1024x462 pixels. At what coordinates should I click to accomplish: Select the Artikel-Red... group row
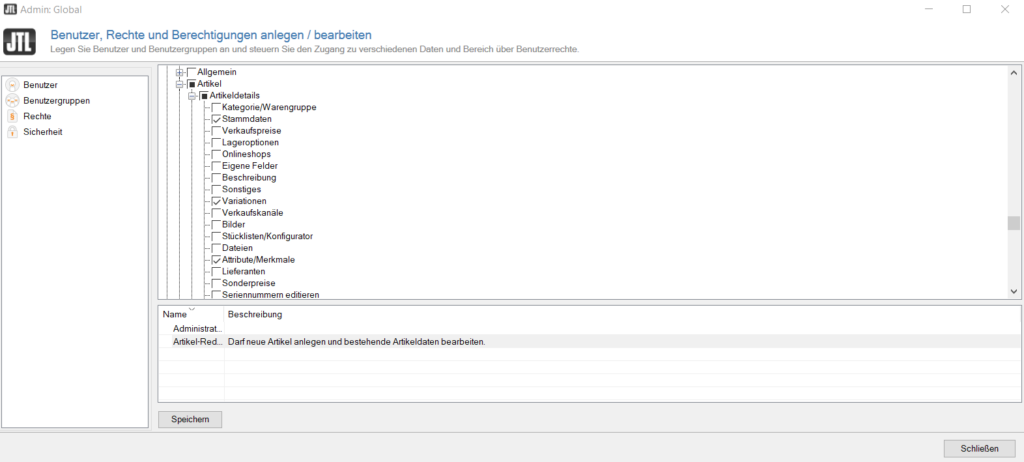pyautogui.click(x=196, y=342)
